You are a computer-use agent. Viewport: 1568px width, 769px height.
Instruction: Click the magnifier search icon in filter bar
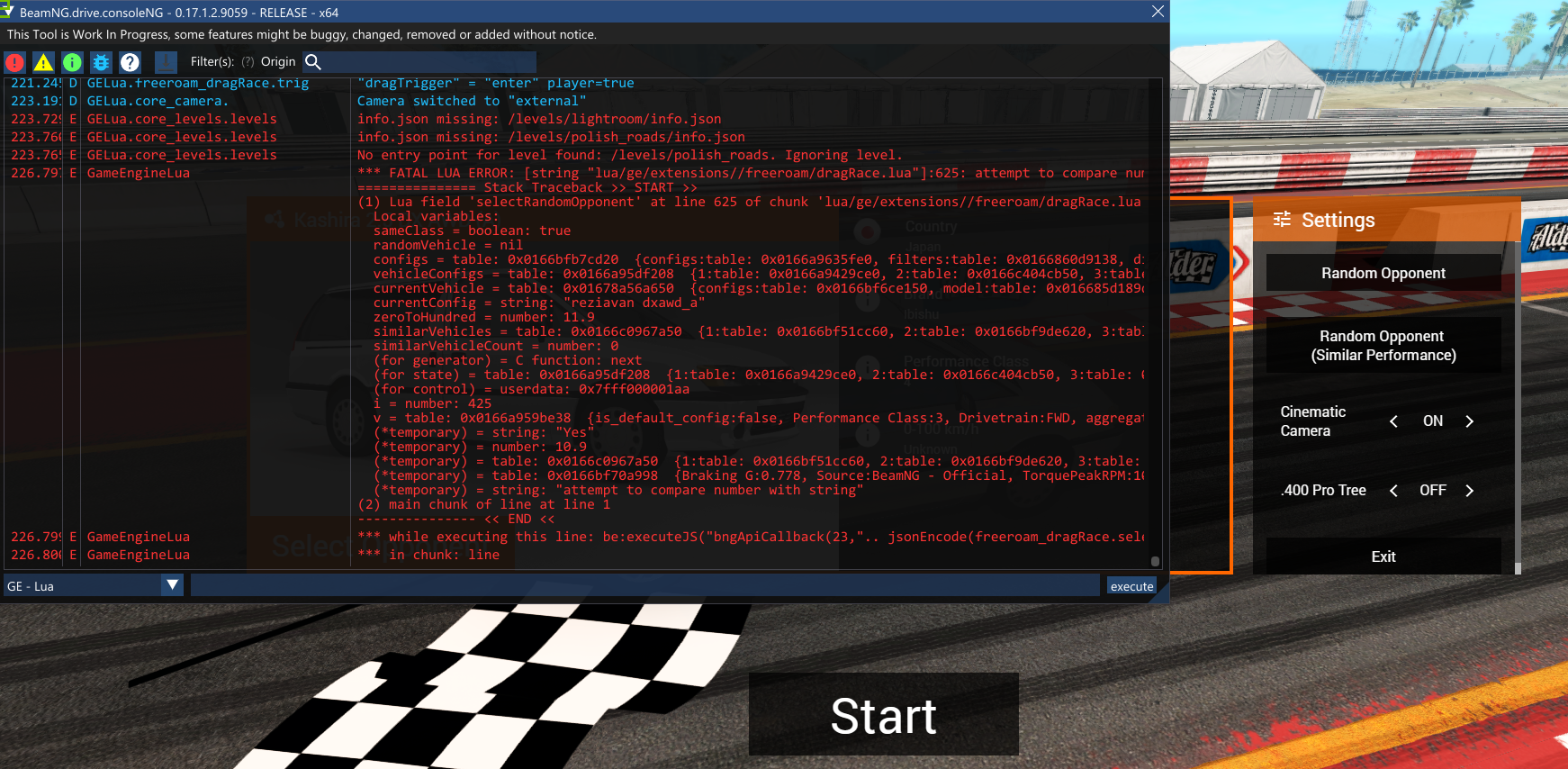coord(313,62)
